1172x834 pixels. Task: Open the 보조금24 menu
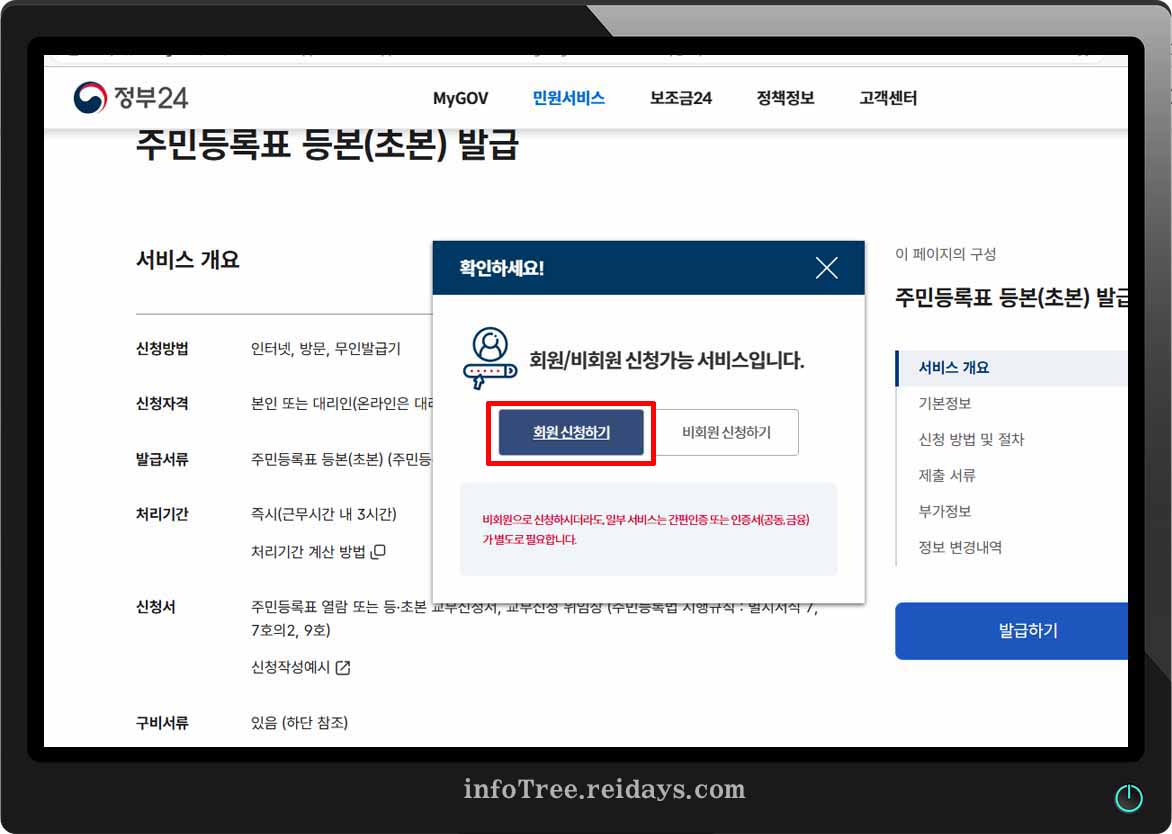click(680, 98)
